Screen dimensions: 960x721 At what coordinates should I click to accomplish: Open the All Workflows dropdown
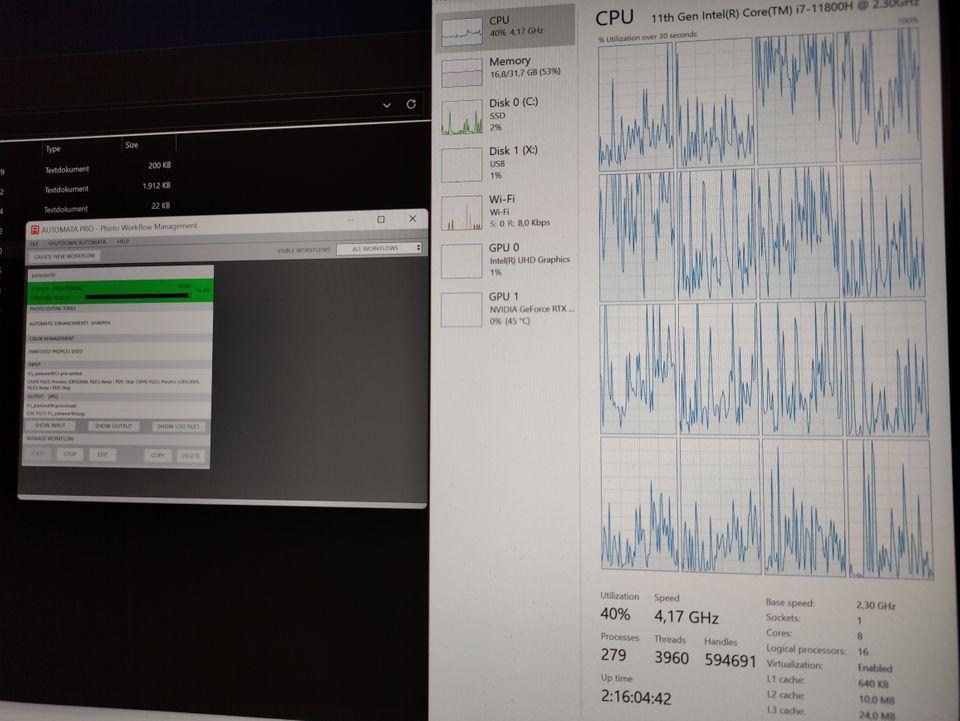click(379, 248)
